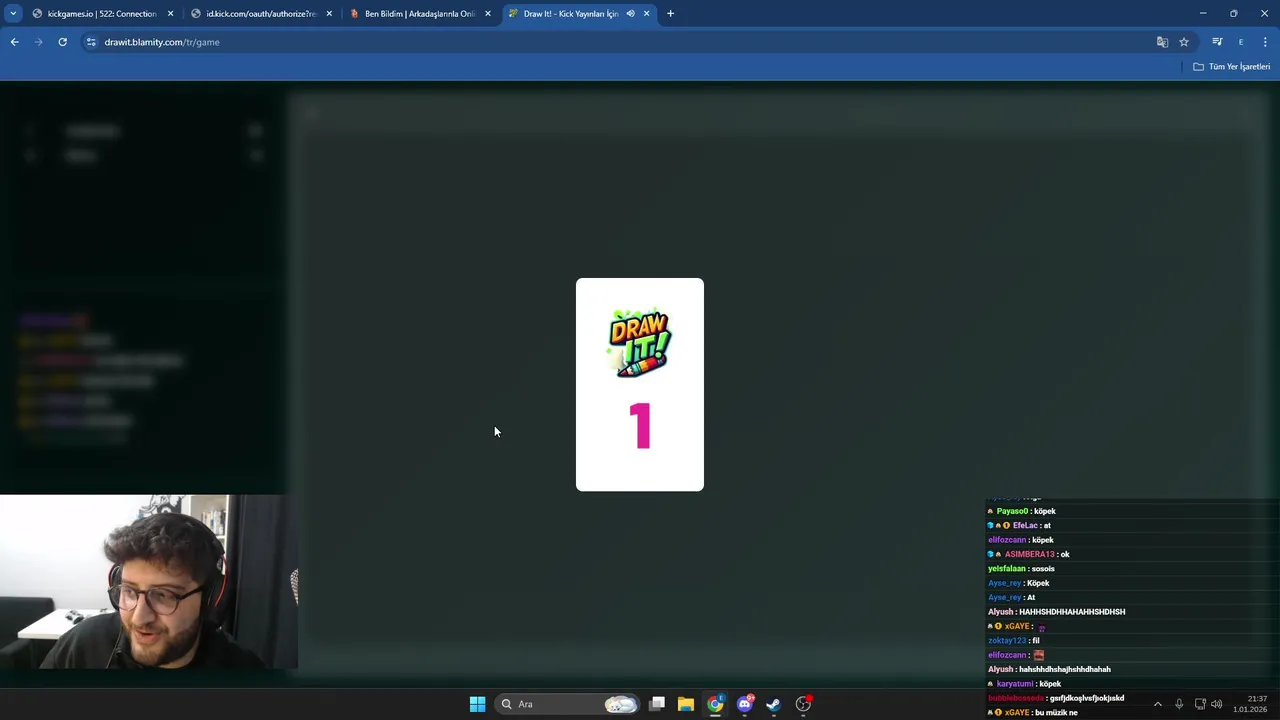The height and width of the screenshot is (720, 1280).
Task: Close the Draw It! tab
Action: [x=647, y=14]
